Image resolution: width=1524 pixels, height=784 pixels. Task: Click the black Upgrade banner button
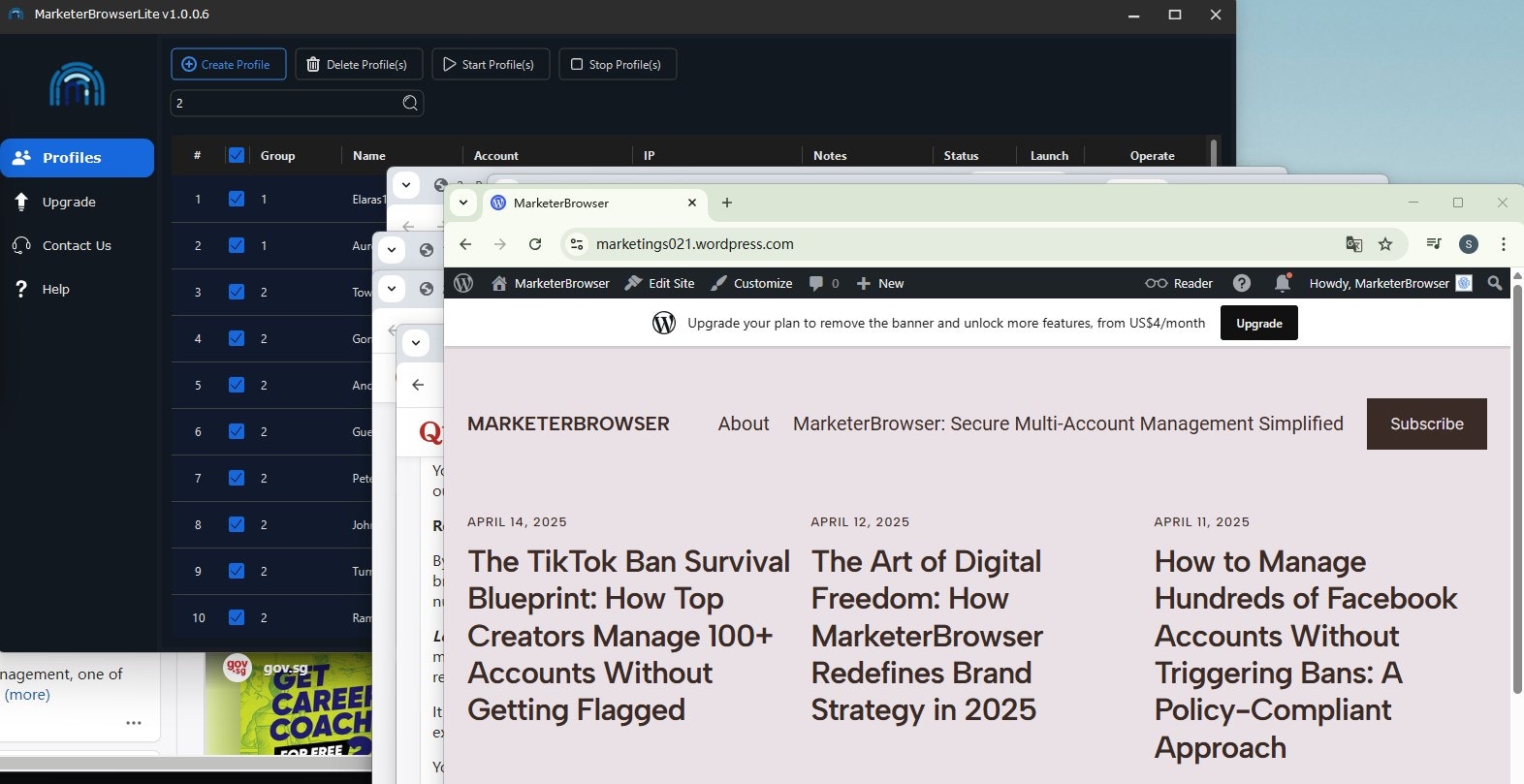[1259, 324]
